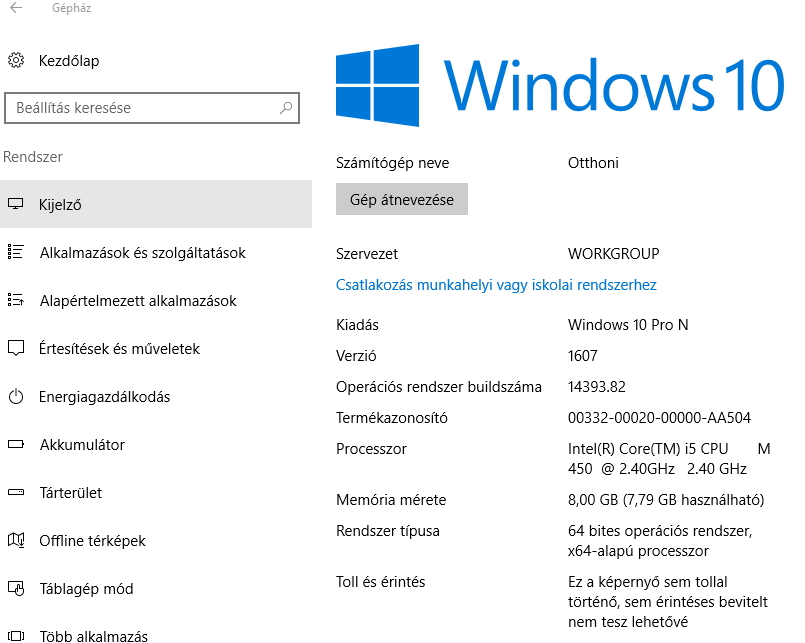The image size is (805, 643).
Task: Click the Verzió label
Action: click(356, 355)
